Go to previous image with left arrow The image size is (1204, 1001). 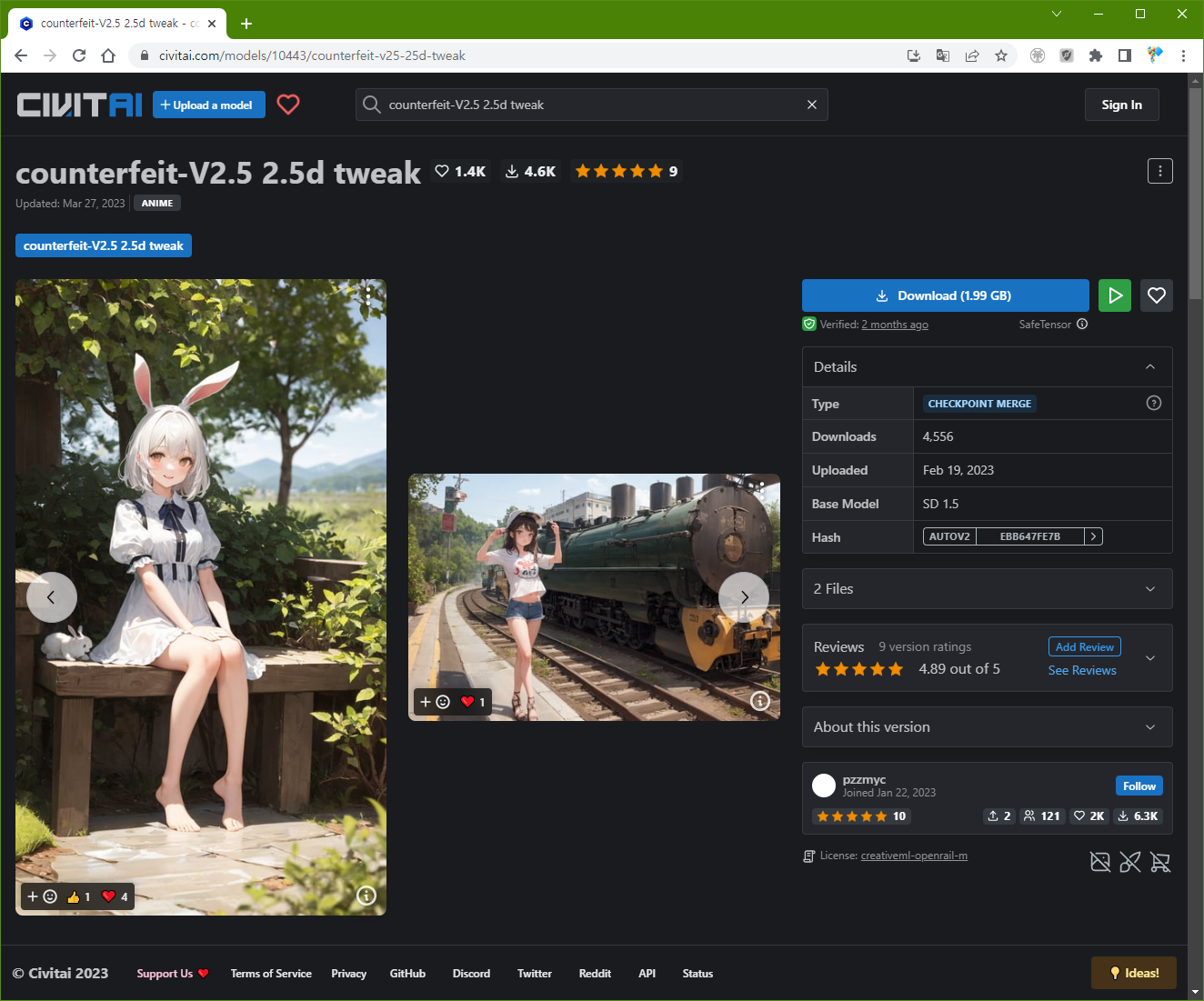click(x=52, y=597)
